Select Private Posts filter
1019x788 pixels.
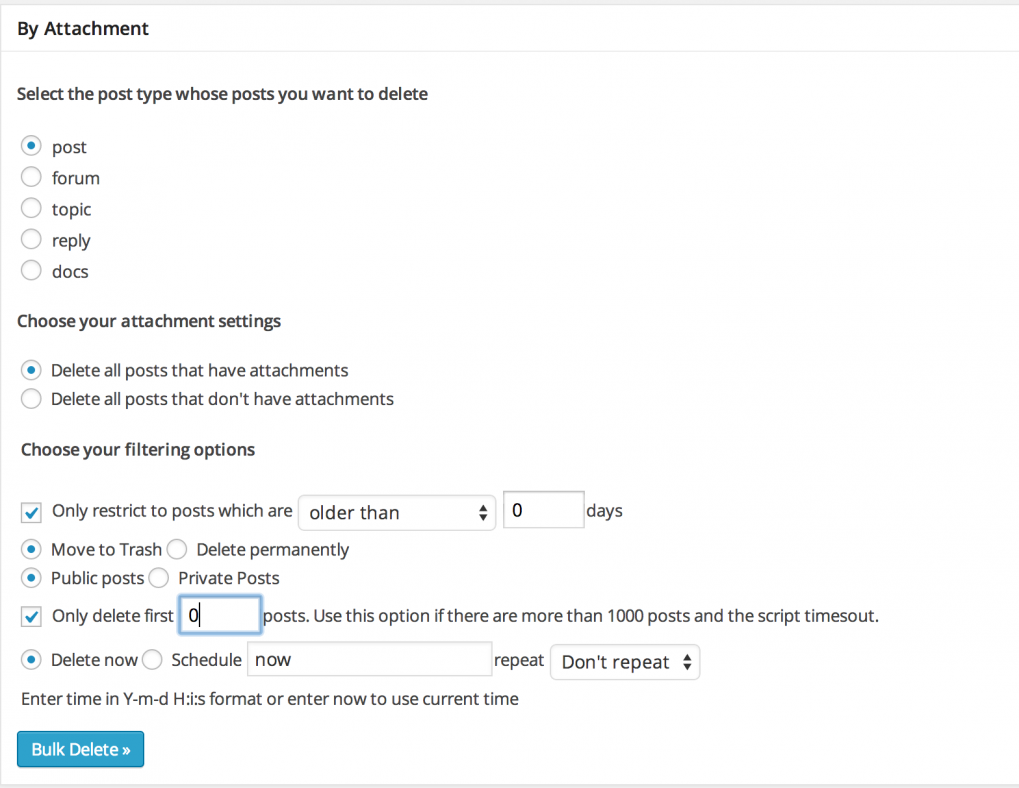[x=158, y=578]
